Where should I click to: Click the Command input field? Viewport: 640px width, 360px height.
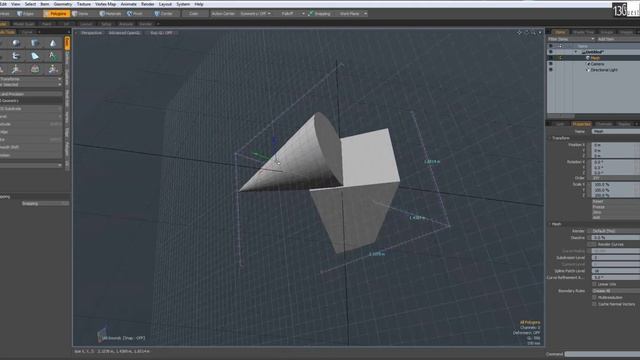602,354
